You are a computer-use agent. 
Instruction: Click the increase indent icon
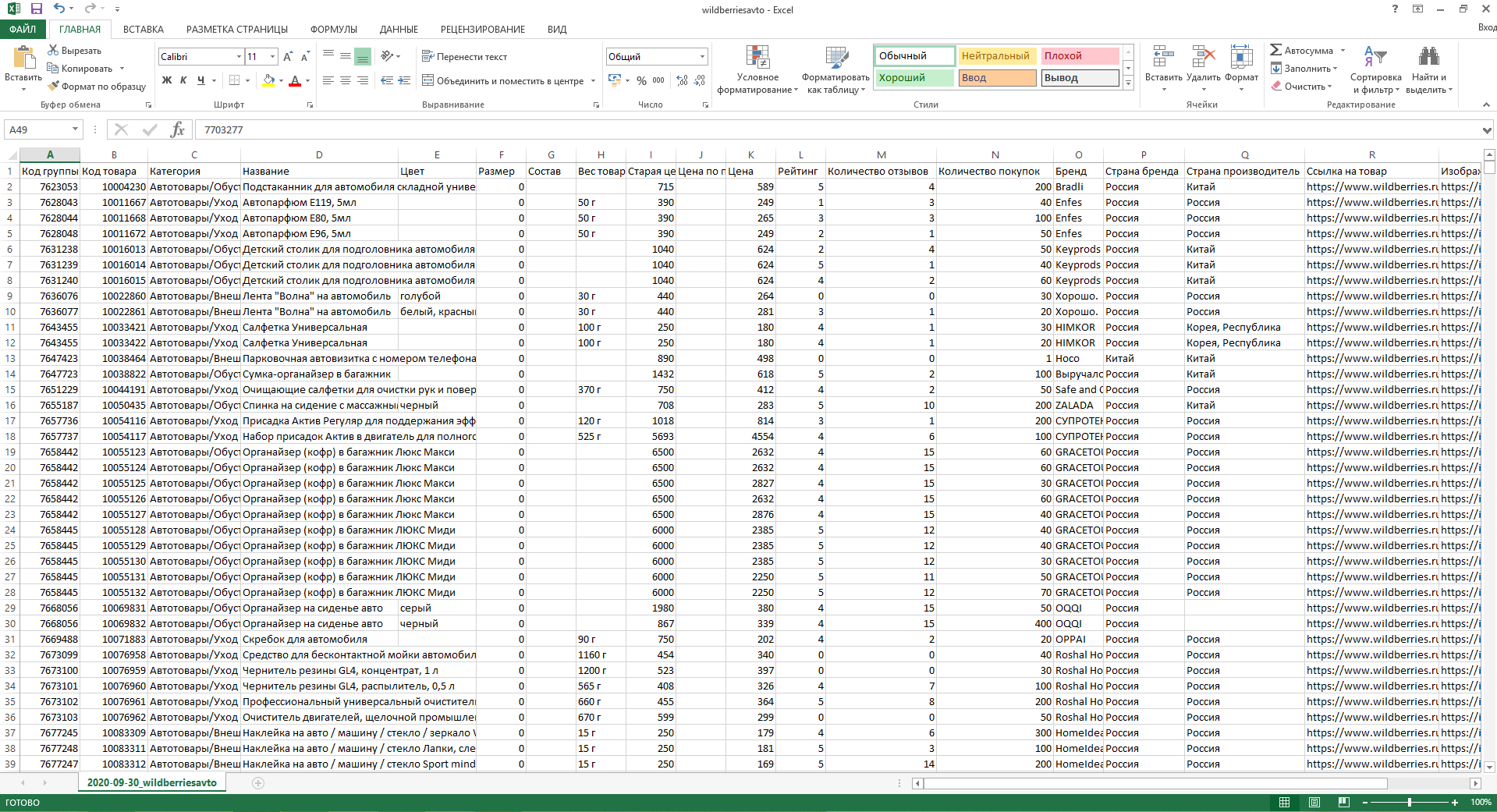coord(404,80)
